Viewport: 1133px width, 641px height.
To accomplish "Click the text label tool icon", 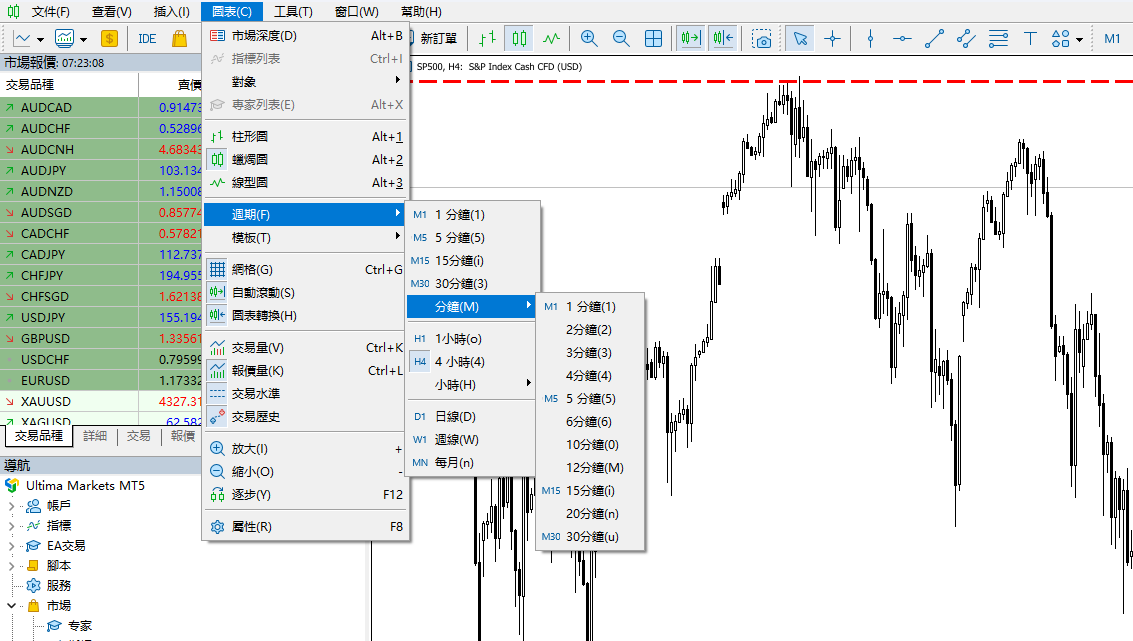I will (x=1030, y=39).
